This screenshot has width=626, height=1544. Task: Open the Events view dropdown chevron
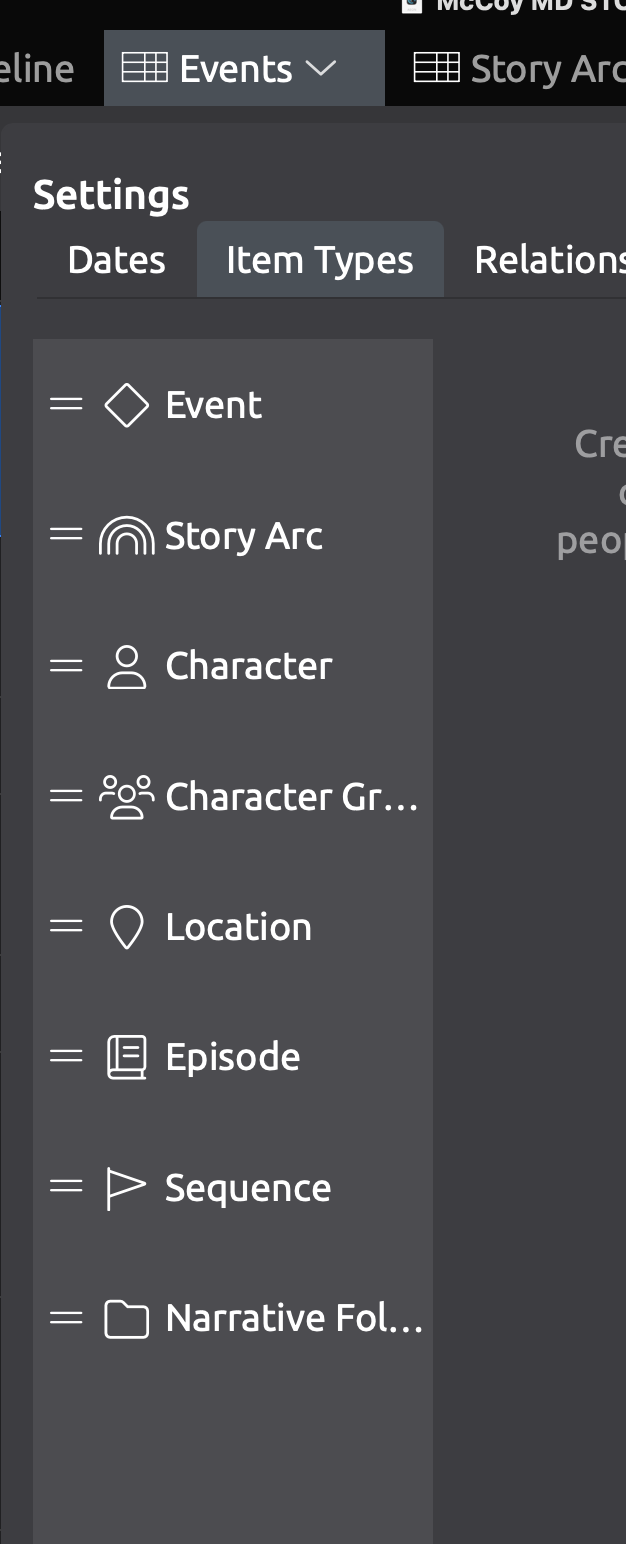[320, 69]
